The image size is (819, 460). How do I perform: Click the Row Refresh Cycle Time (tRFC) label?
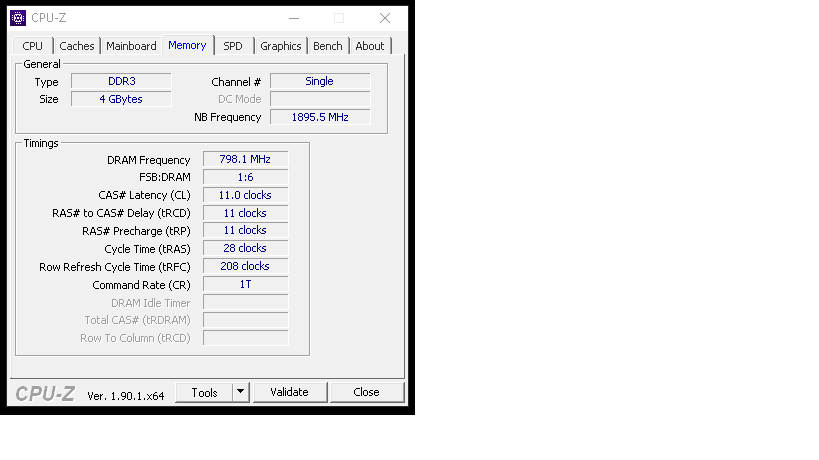pos(115,267)
